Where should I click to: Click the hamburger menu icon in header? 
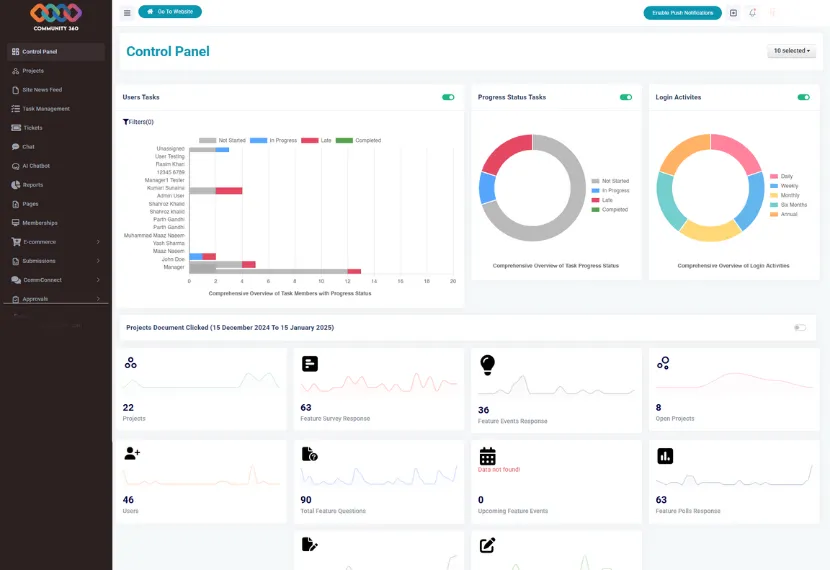[127, 13]
